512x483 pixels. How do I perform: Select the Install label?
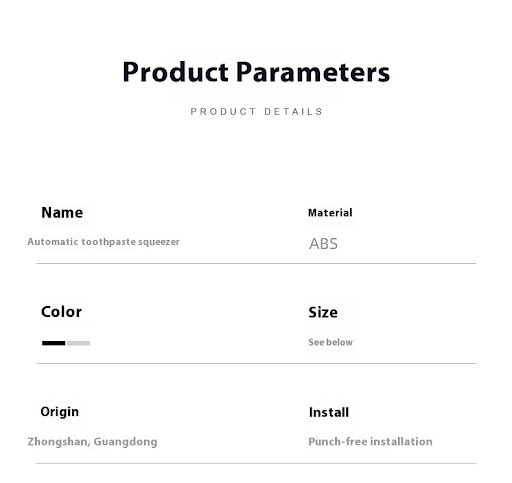329,412
